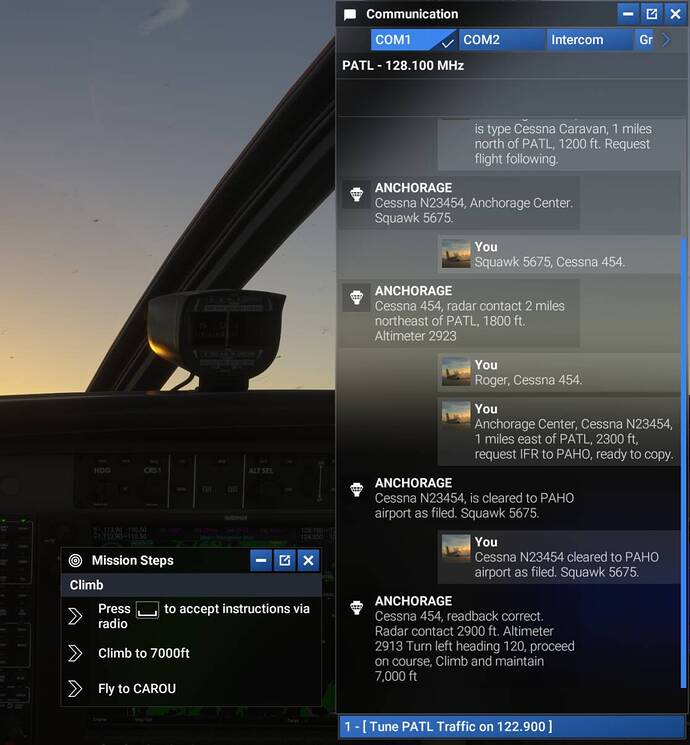Expand the 'Fly to CAROU' step chevron

click(75, 688)
